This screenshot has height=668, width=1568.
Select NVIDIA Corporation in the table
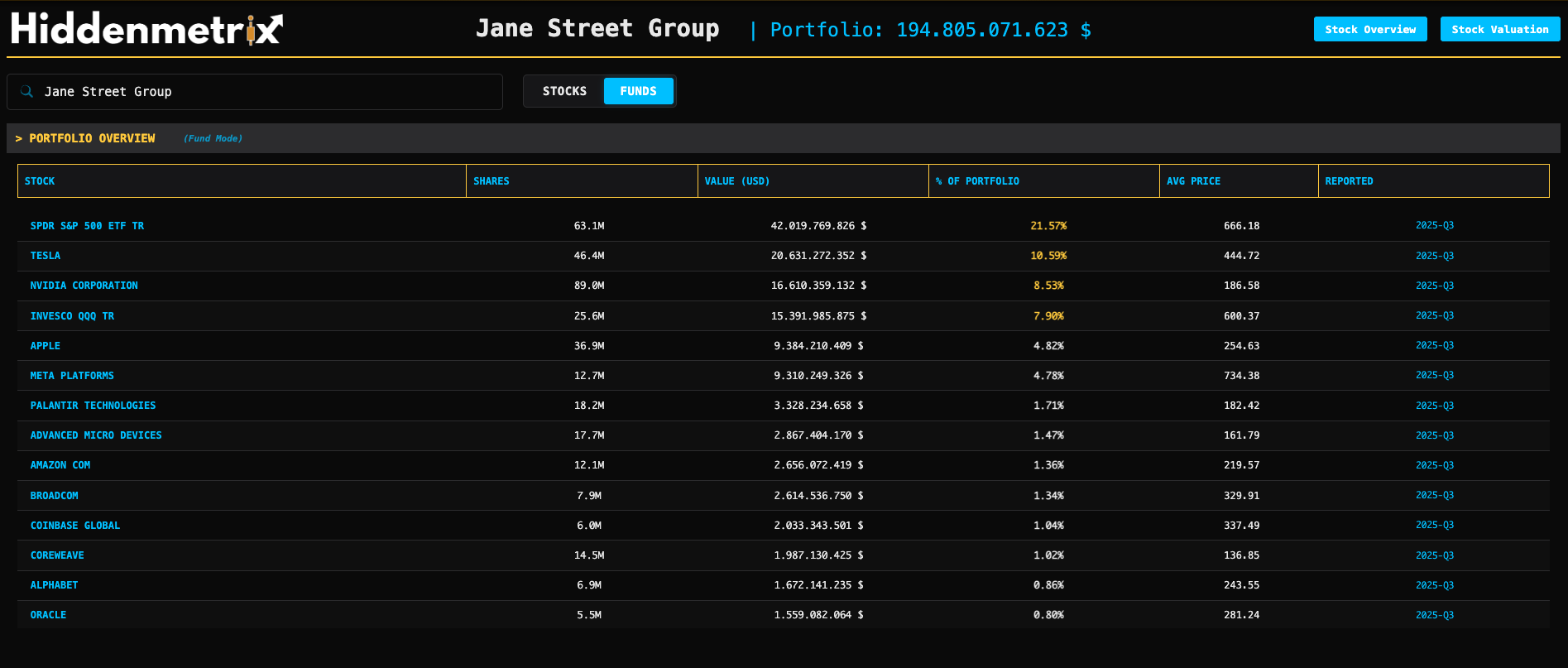point(84,286)
